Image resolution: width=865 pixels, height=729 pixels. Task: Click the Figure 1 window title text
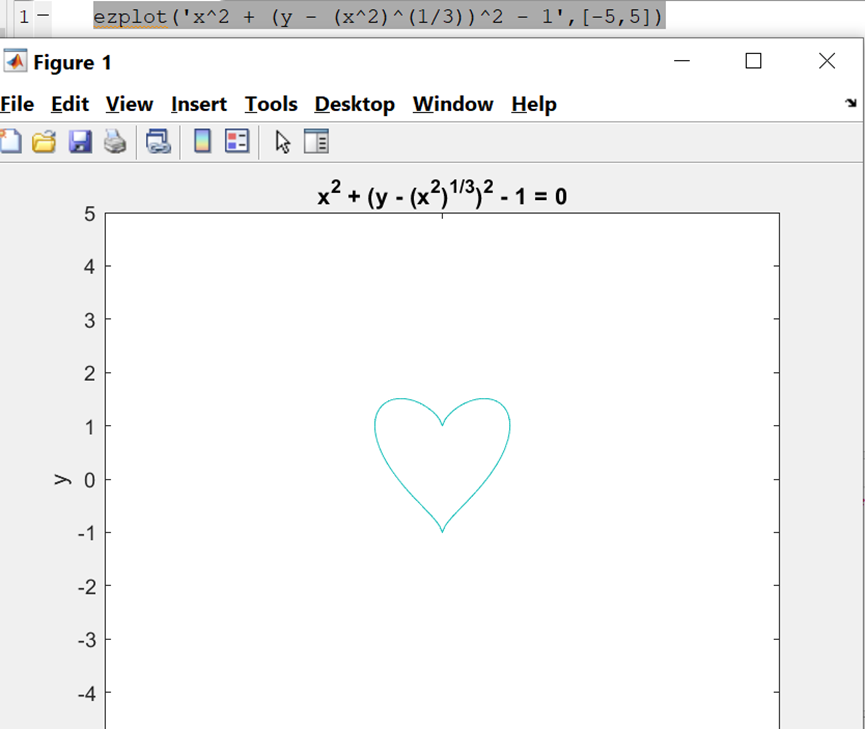click(x=72, y=63)
